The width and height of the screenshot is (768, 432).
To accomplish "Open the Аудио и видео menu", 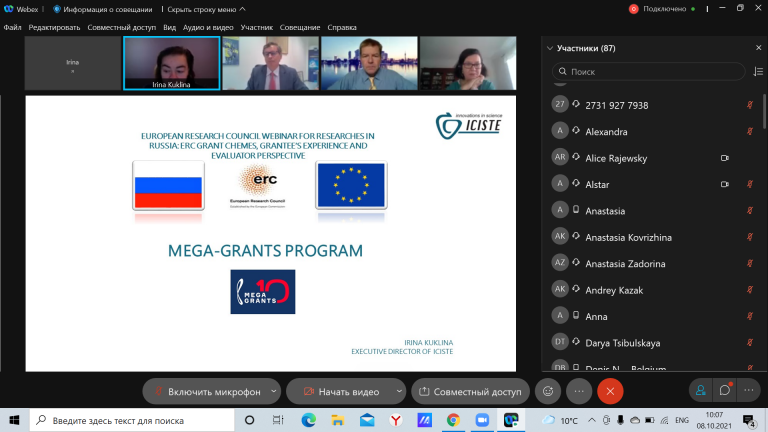I will point(208,27).
